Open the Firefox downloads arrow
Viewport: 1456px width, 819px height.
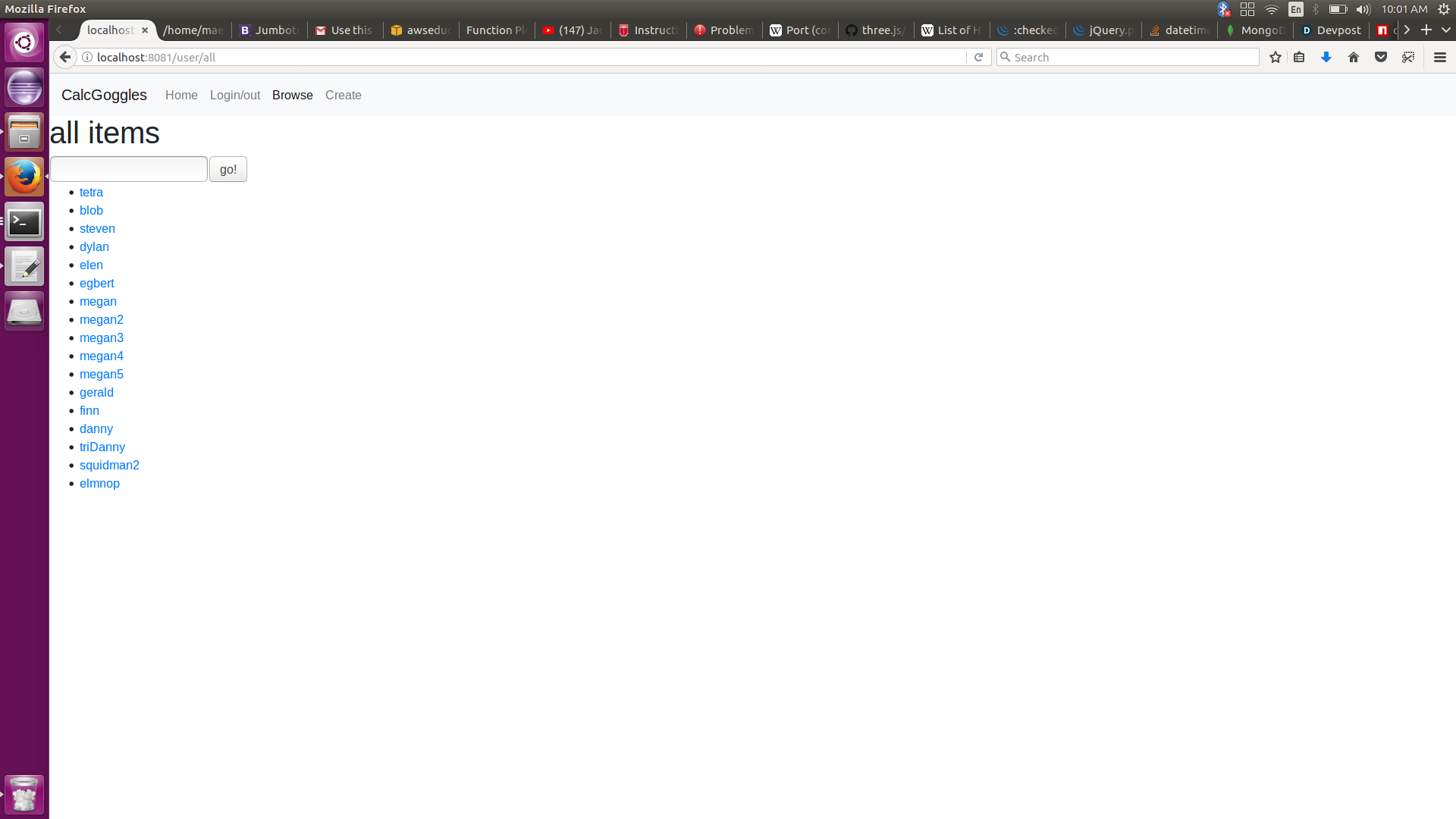point(1326,58)
